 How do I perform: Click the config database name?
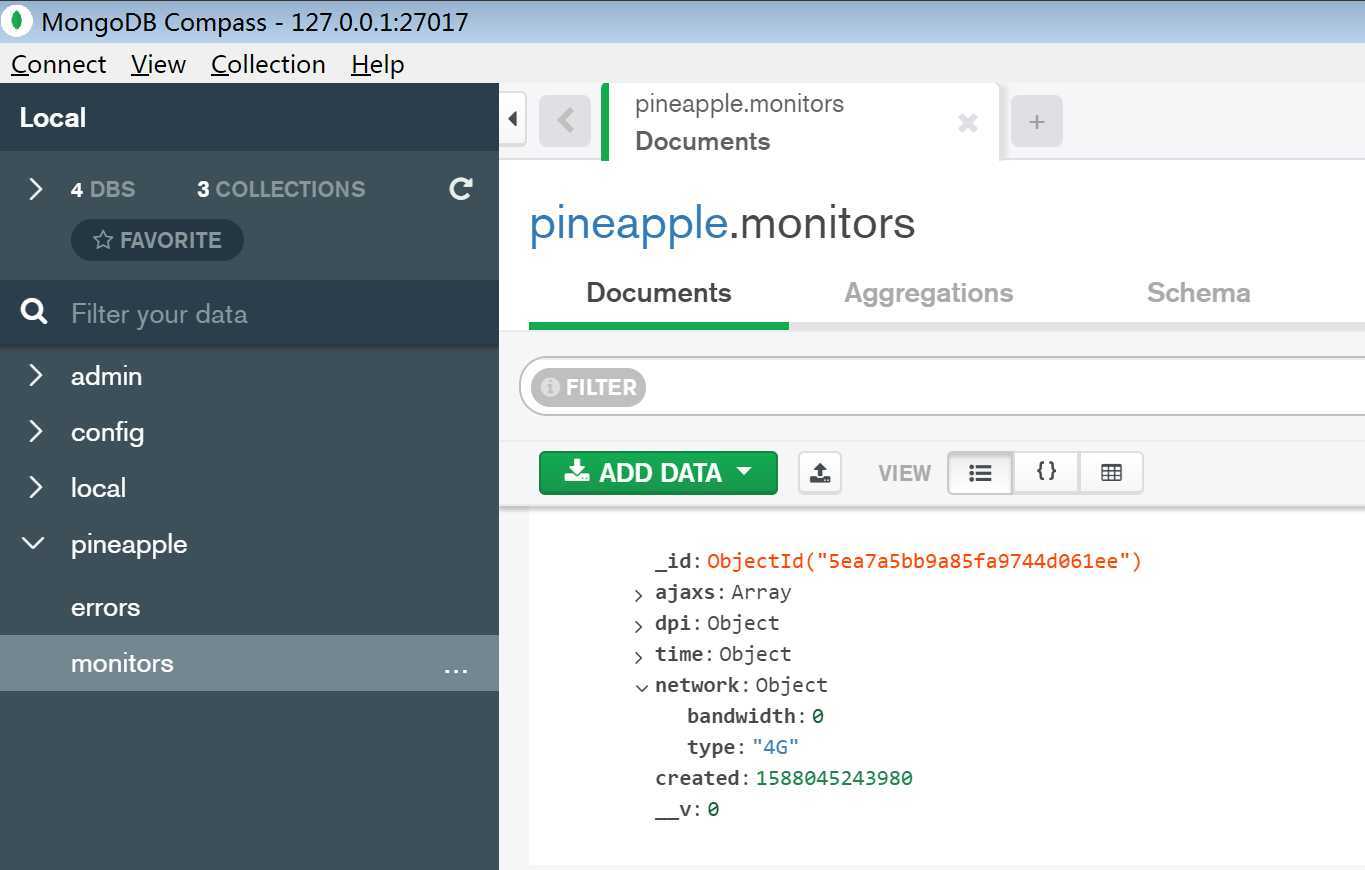(x=107, y=432)
